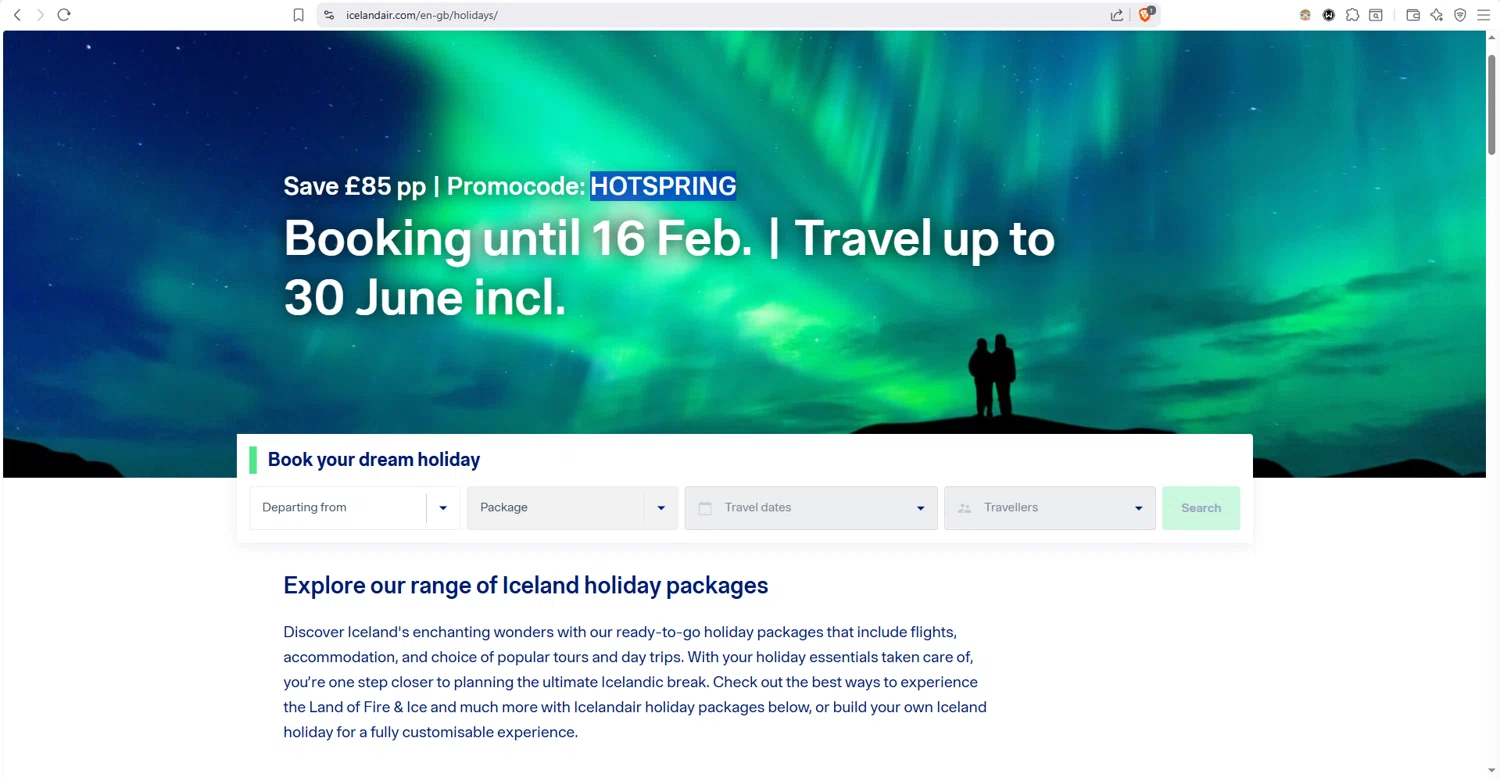Click the browser back arrow

coord(17,15)
